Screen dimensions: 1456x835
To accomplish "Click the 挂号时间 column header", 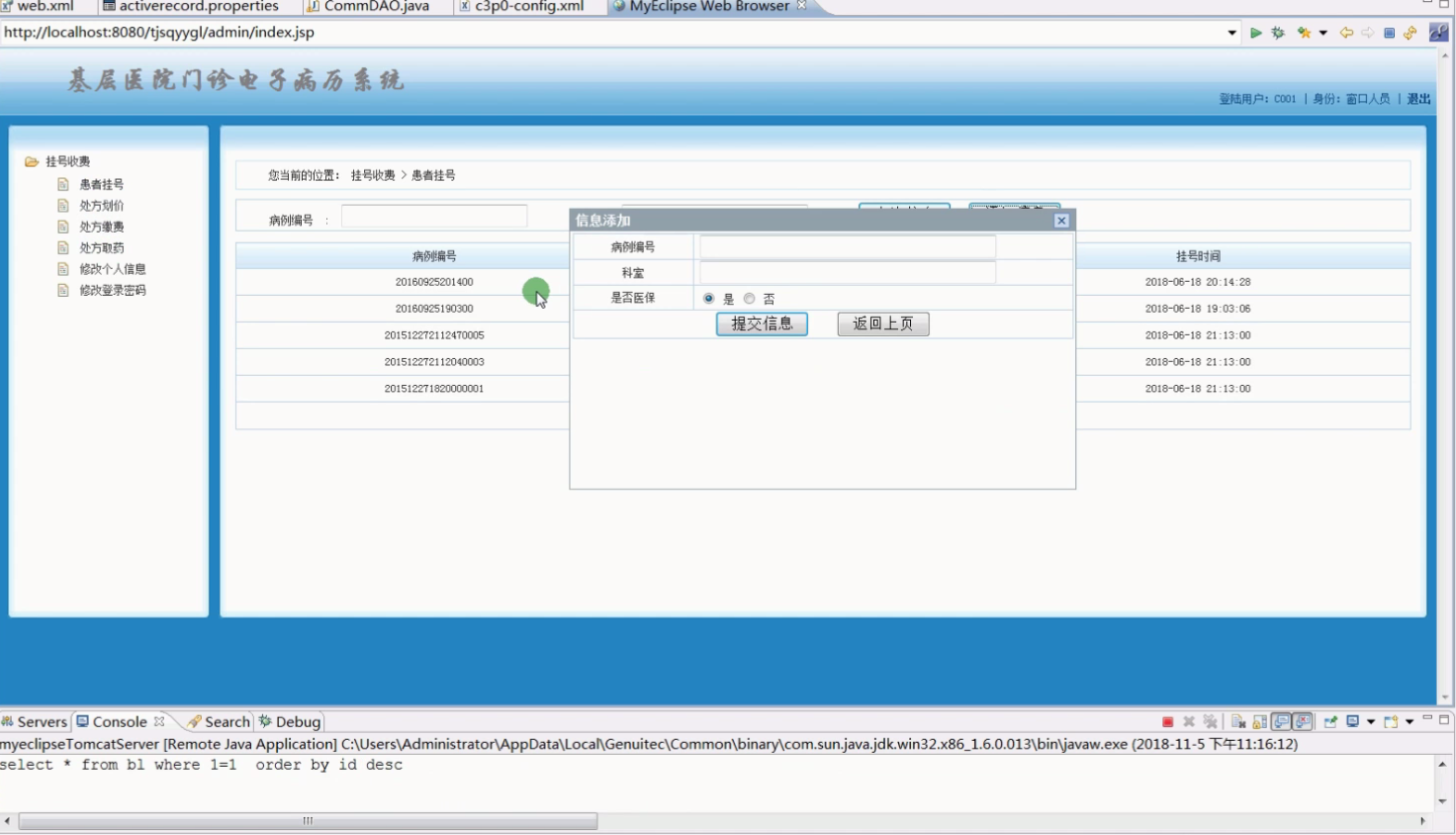I will point(1198,256).
